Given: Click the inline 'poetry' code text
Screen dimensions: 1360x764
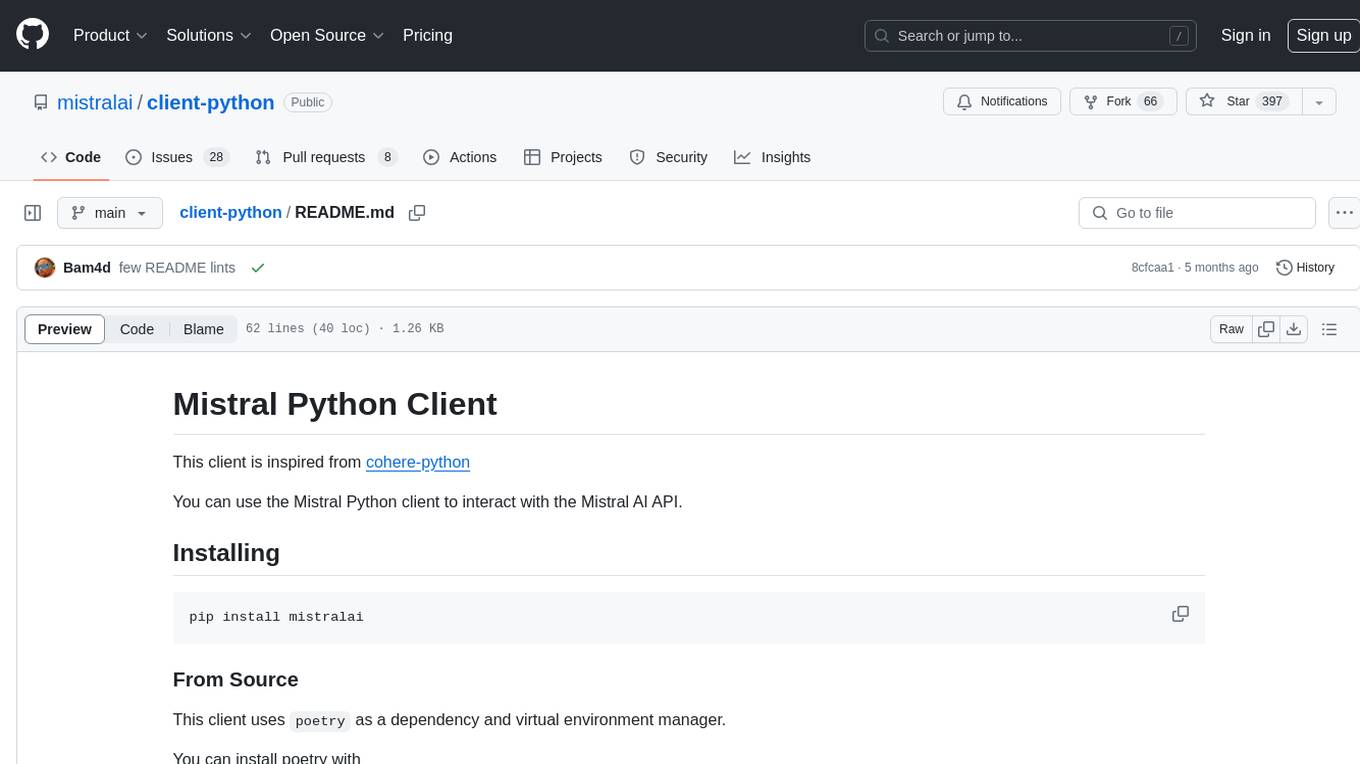Looking at the screenshot, I should pyautogui.click(x=320, y=721).
